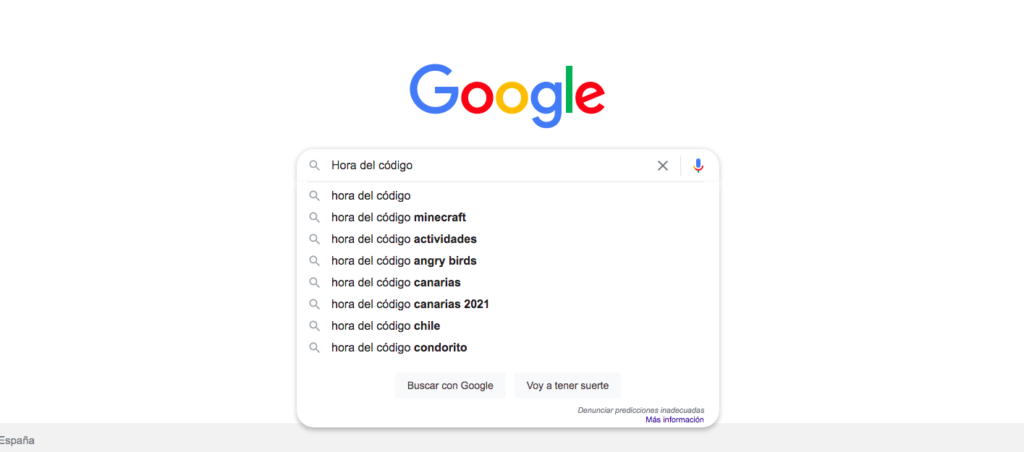Click the search magnifier icon in the search box
The image size is (1024, 452).
tap(314, 166)
